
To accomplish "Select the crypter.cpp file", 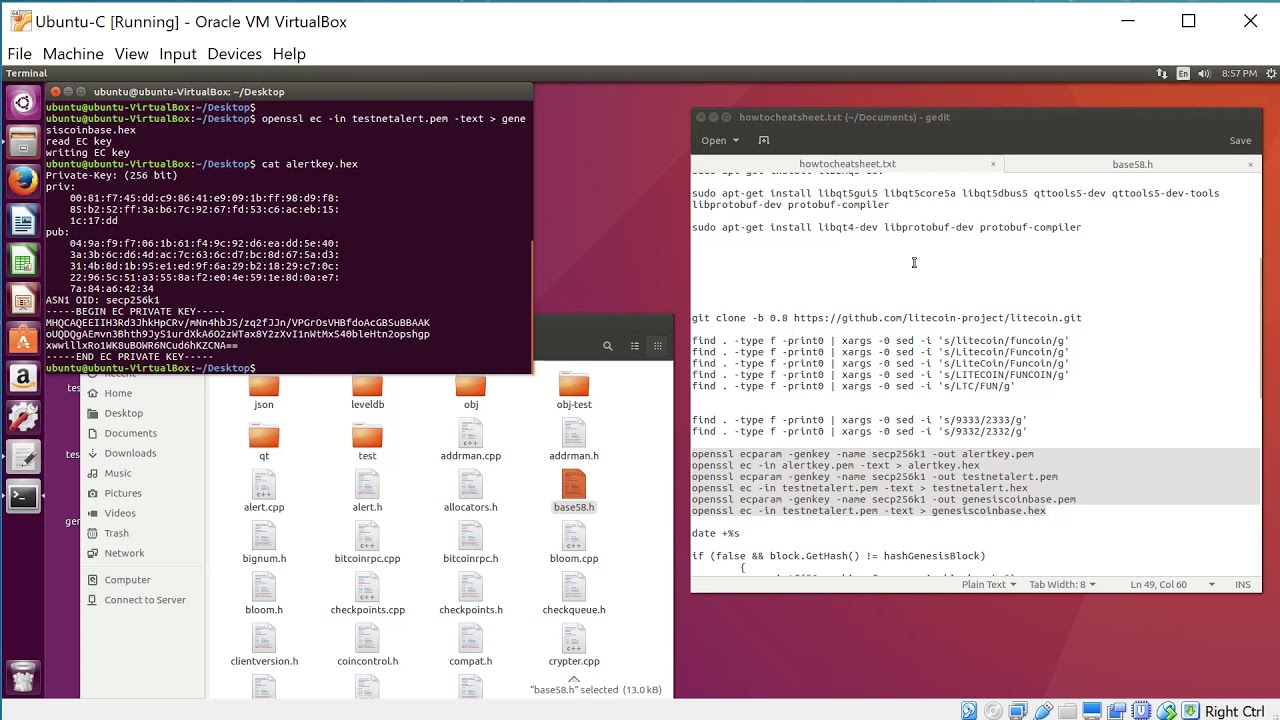I will 574,645.
